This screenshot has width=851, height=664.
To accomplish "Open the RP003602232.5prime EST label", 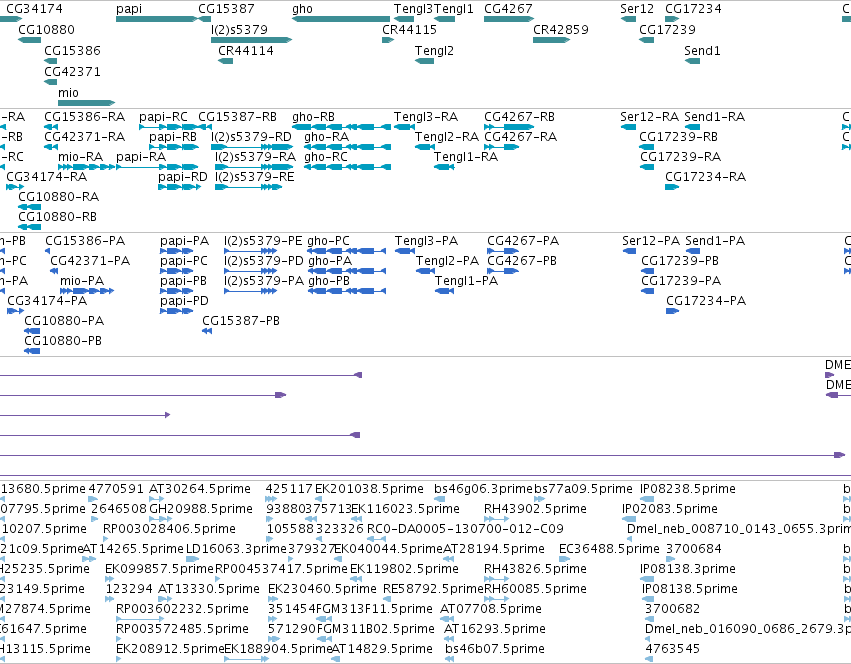I will tap(182, 609).
